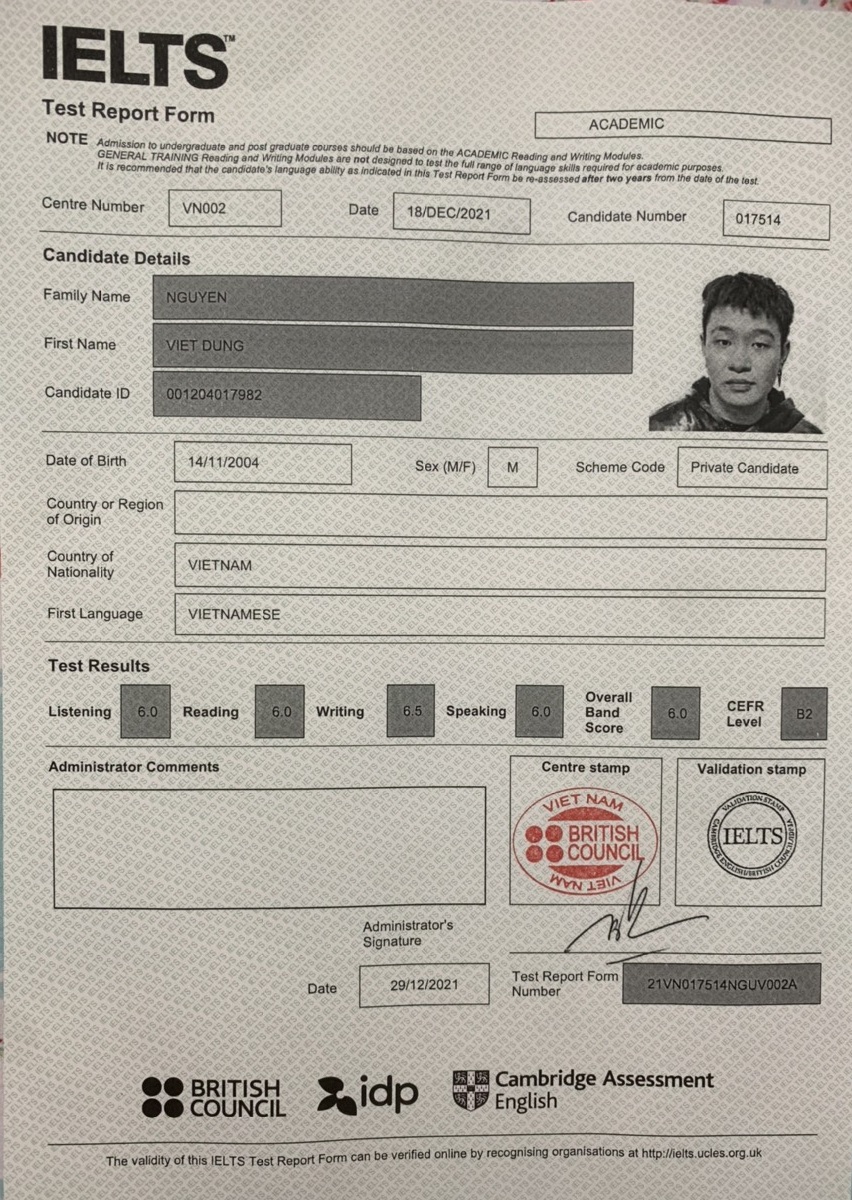Viewport: 852px width, 1200px height.
Task: Click the "Test Results" section heading
Action: click(x=99, y=666)
